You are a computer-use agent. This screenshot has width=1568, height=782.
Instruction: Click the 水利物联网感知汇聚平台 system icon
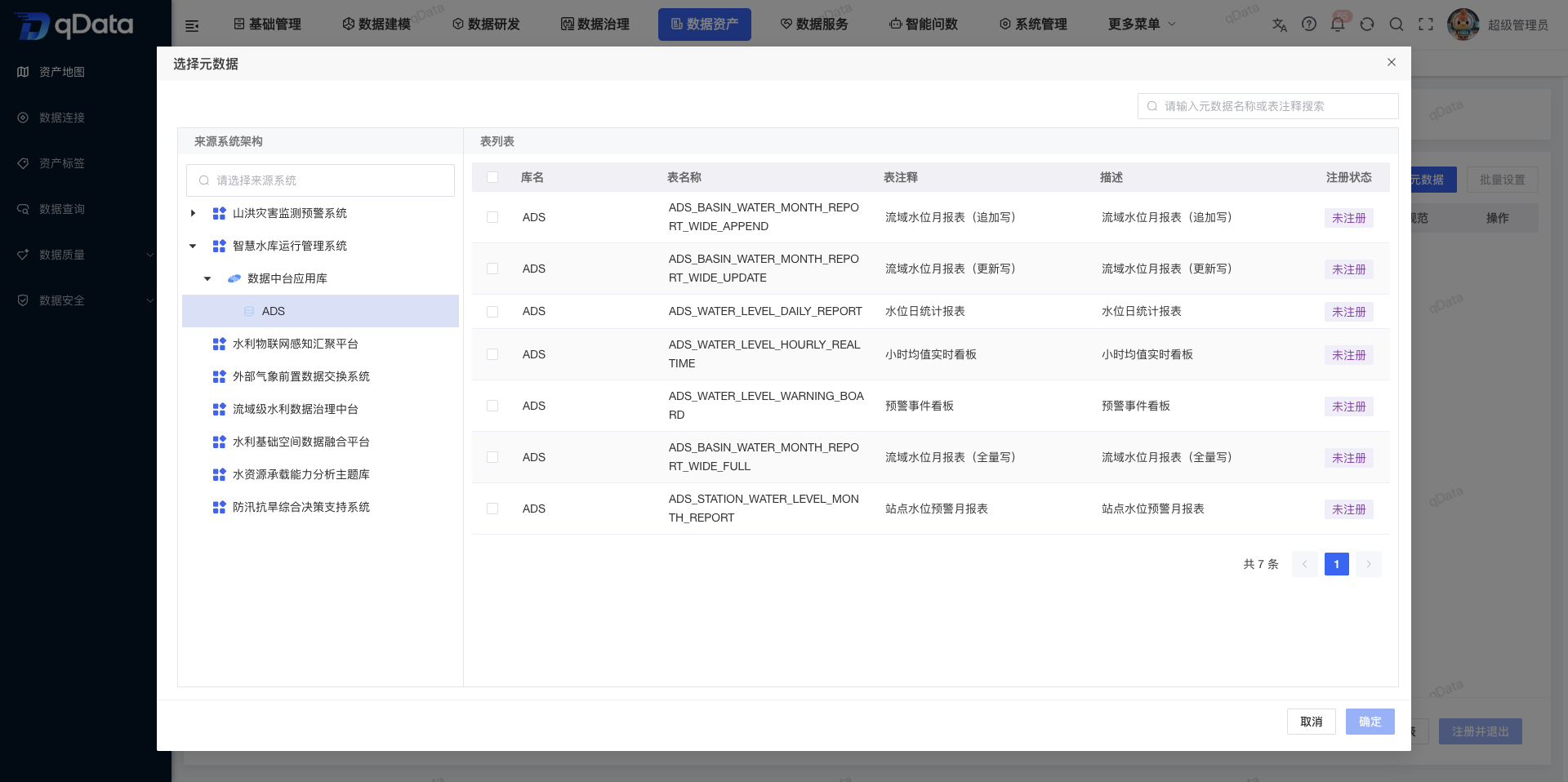tap(219, 344)
